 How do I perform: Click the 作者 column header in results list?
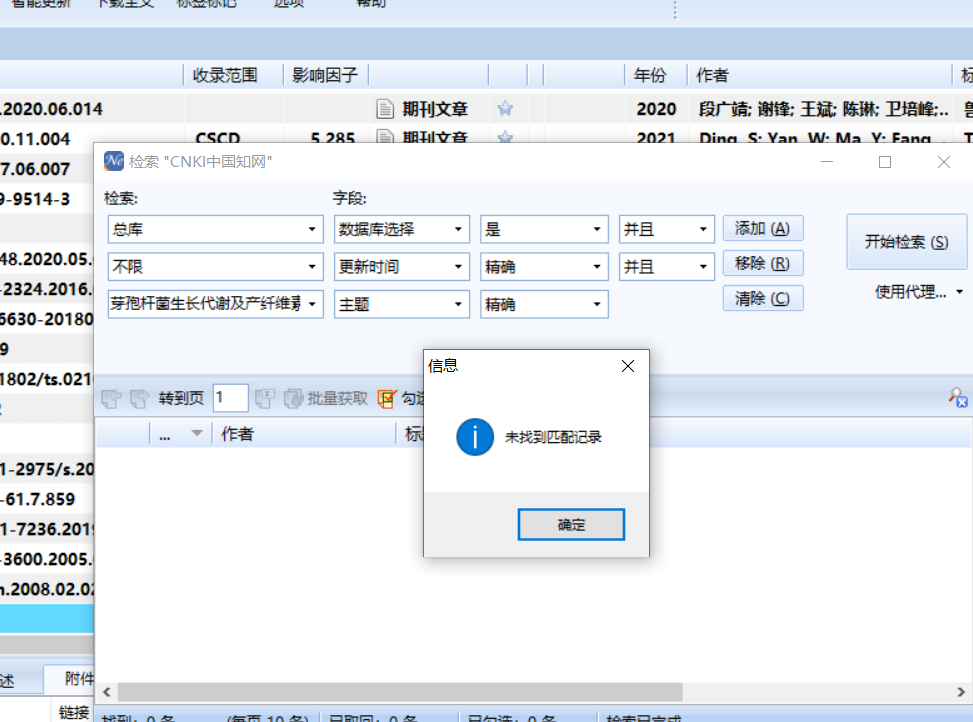coord(304,434)
